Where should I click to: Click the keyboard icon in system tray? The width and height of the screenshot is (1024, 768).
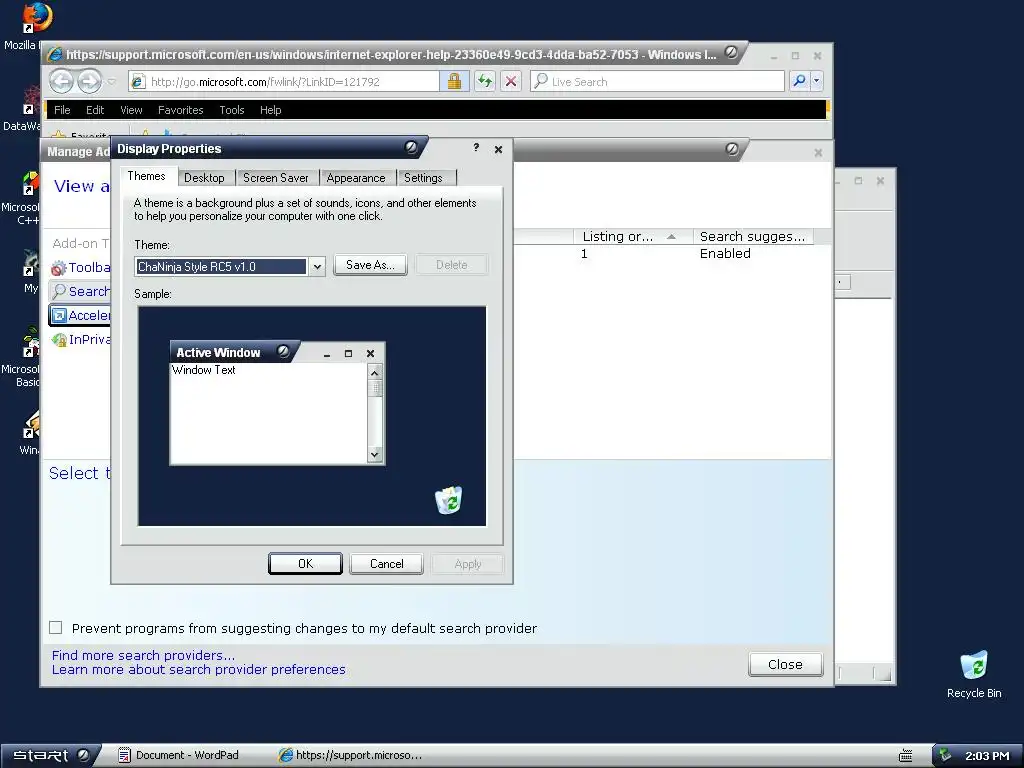click(x=905, y=756)
